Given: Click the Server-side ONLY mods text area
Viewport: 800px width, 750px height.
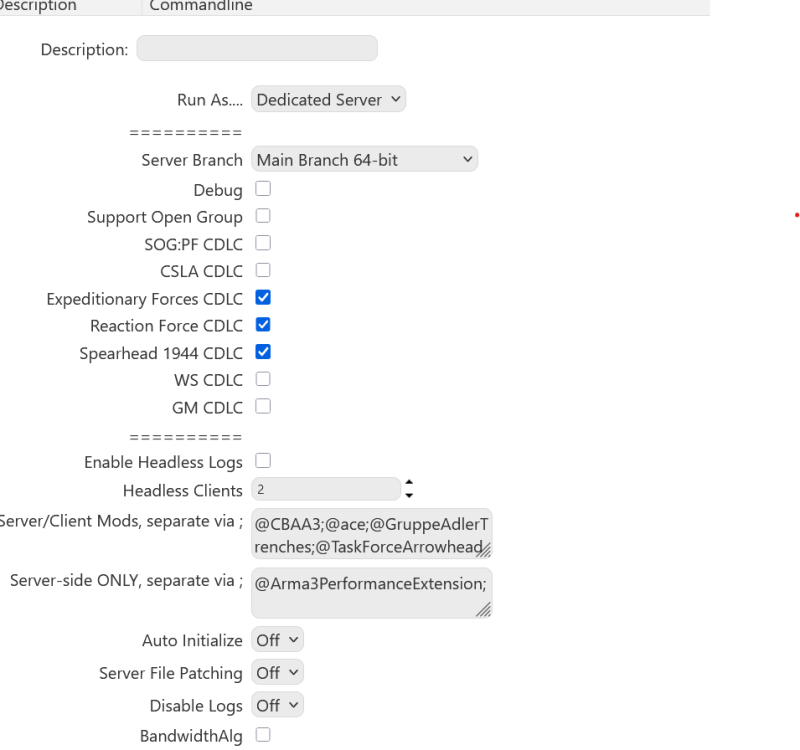Looking at the screenshot, I should coord(371,592).
